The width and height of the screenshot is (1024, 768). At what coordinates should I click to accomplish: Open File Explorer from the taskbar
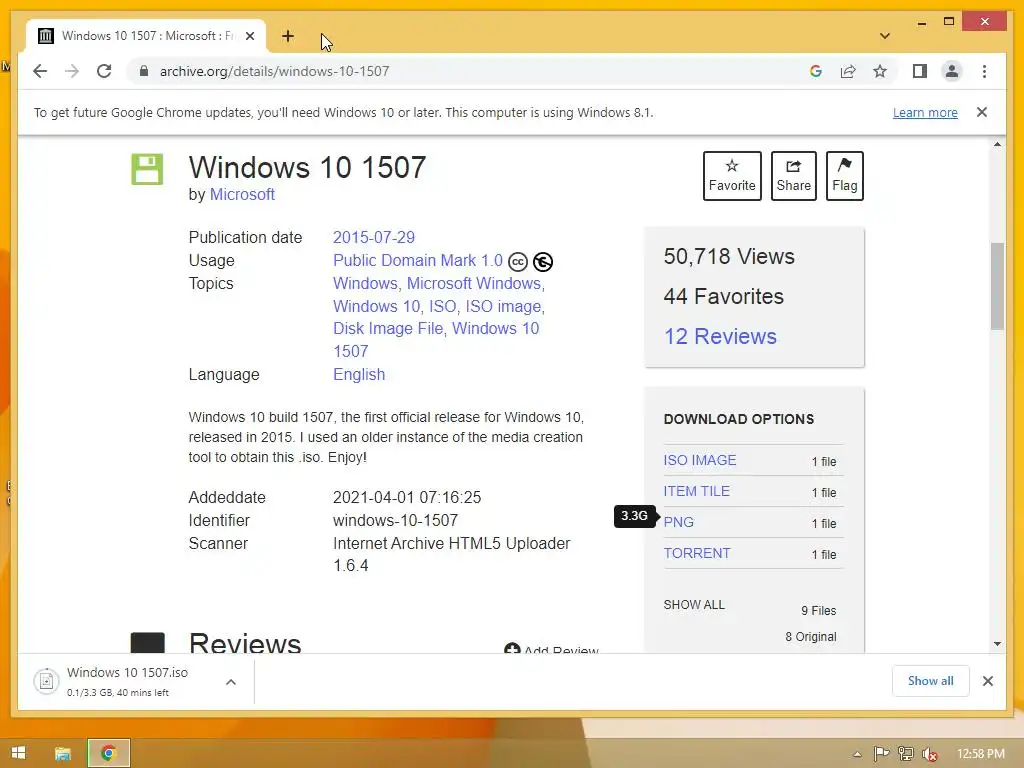[63, 754]
